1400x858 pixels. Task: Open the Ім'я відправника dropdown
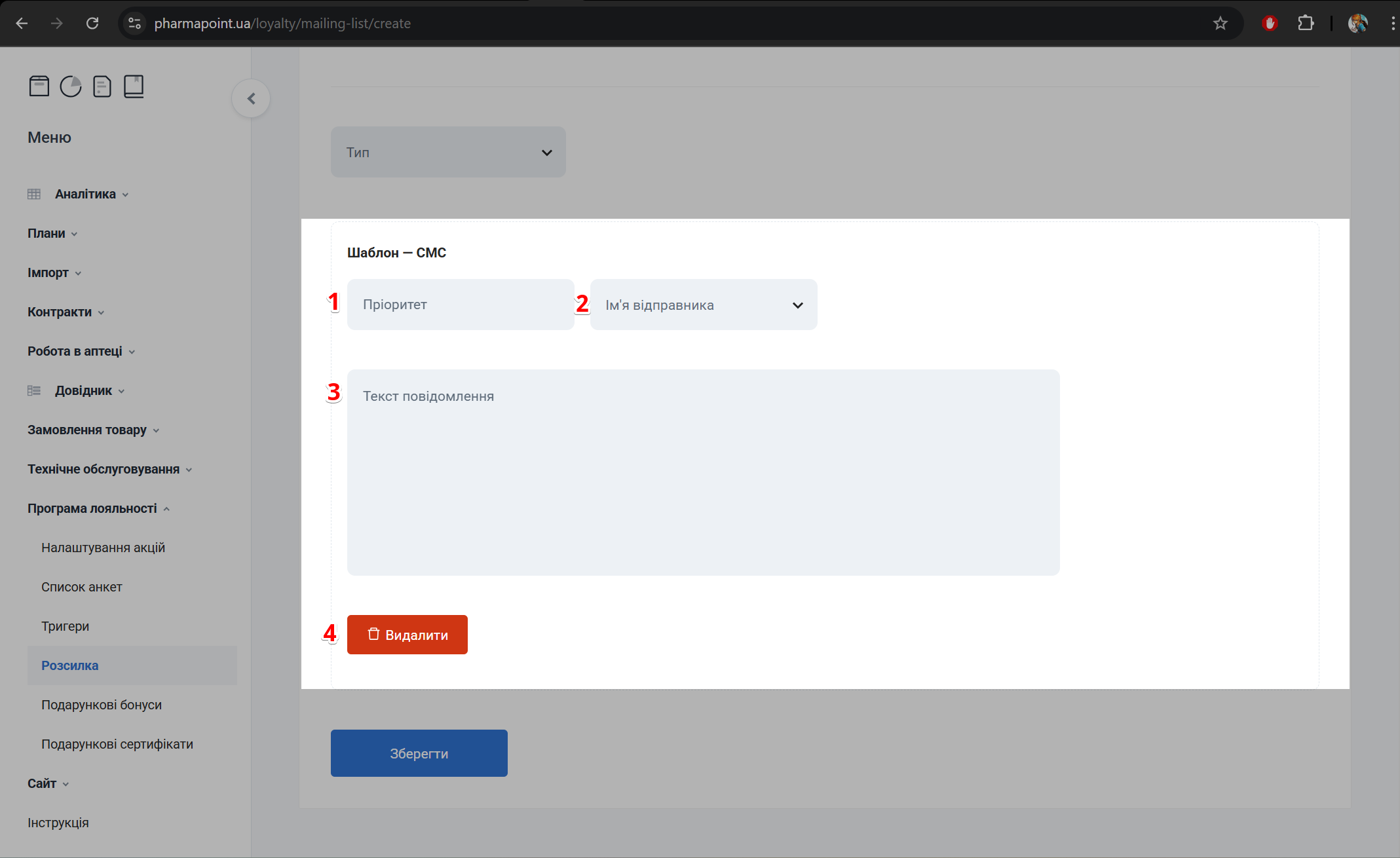[x=703, y=305]
